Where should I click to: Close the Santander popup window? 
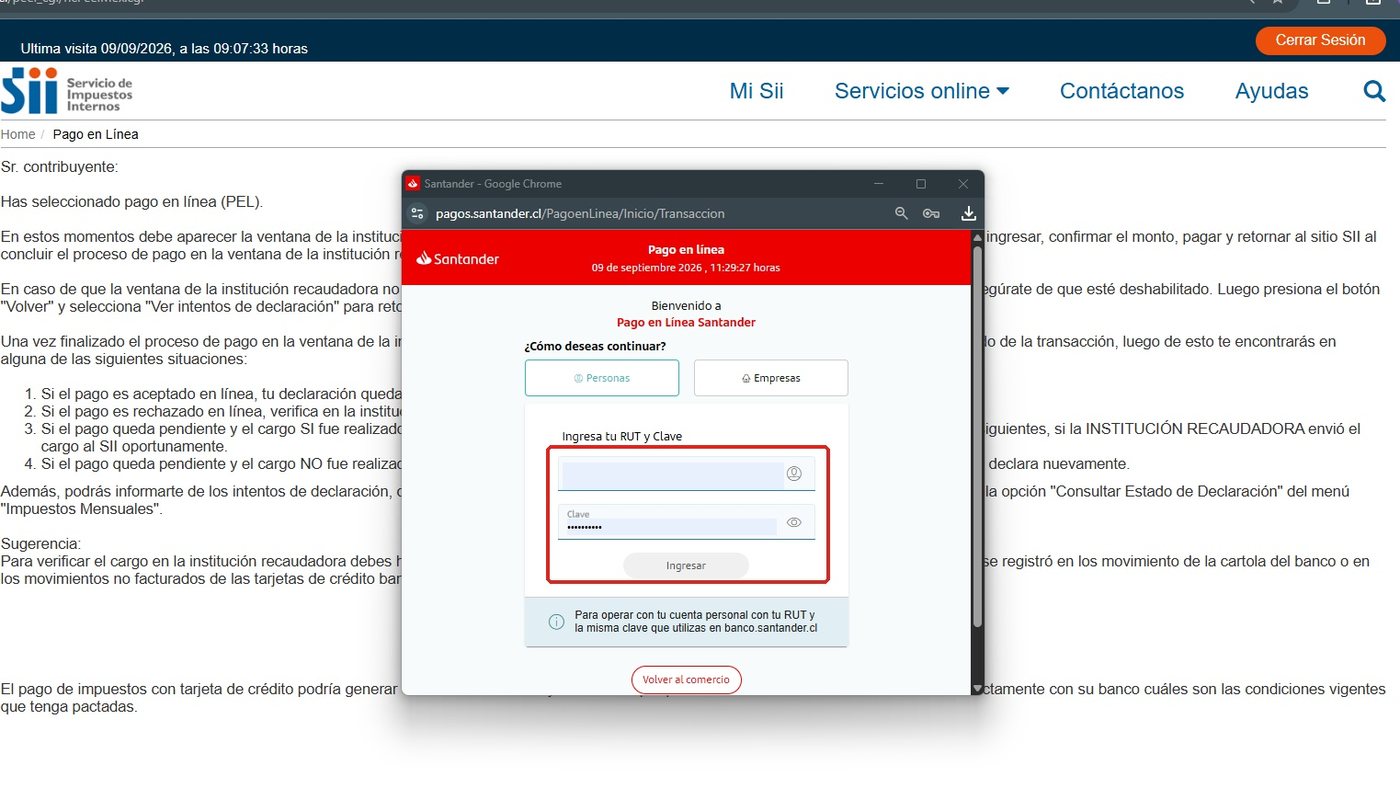963,183
